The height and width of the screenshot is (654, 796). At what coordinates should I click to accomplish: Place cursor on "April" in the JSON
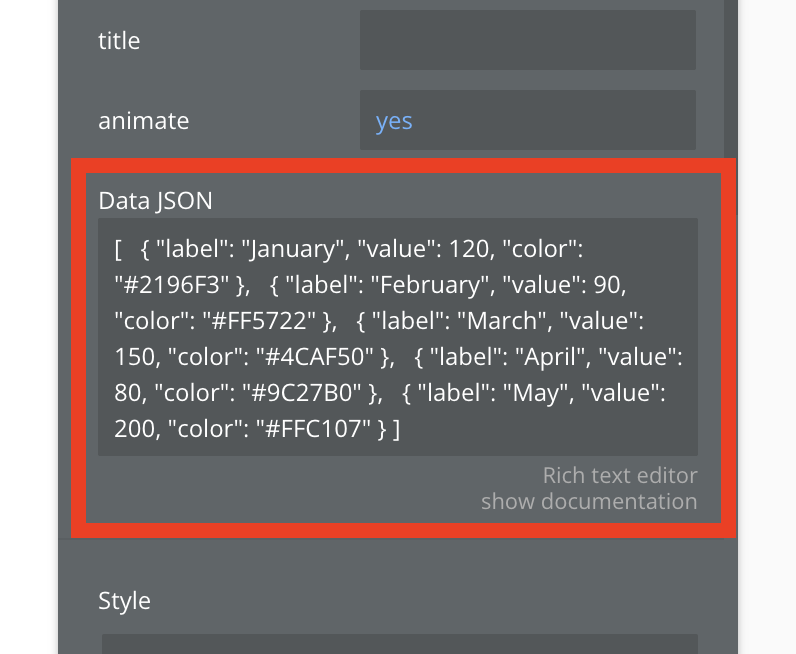[569, 357]
